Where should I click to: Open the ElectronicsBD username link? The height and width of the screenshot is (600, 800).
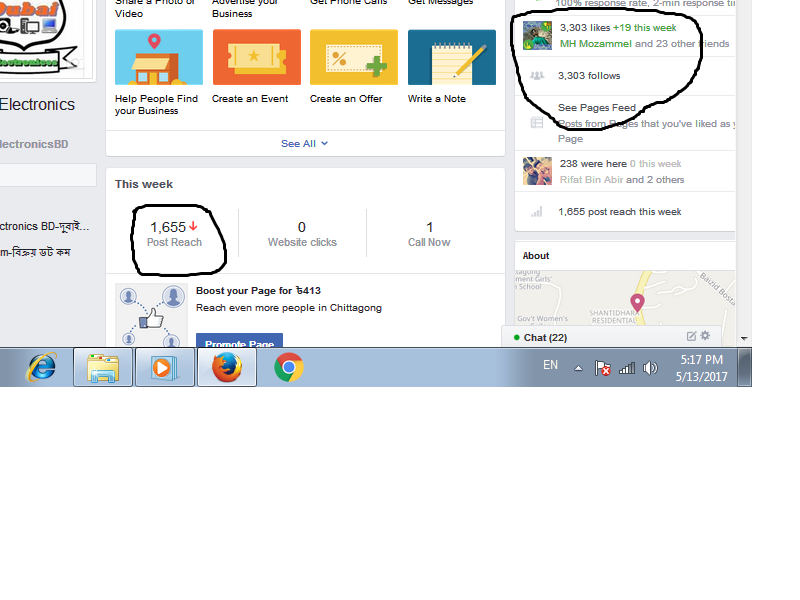pyautogui.click(x=34, y=144)
